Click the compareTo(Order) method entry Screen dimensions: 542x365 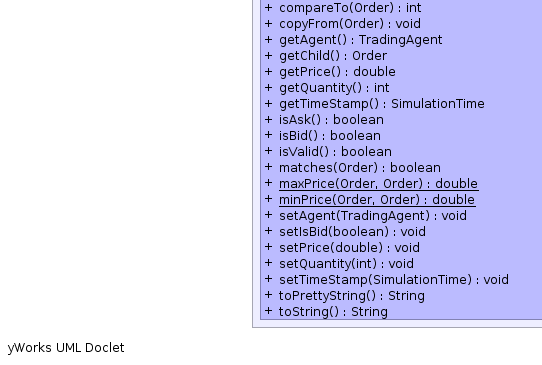[350, 8]
